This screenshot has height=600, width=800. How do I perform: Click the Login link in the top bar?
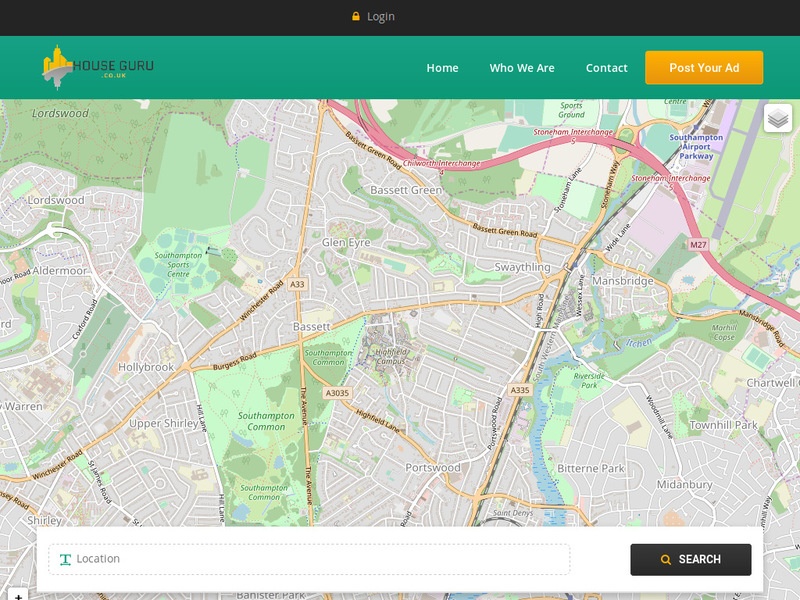(x=381, y=16)
